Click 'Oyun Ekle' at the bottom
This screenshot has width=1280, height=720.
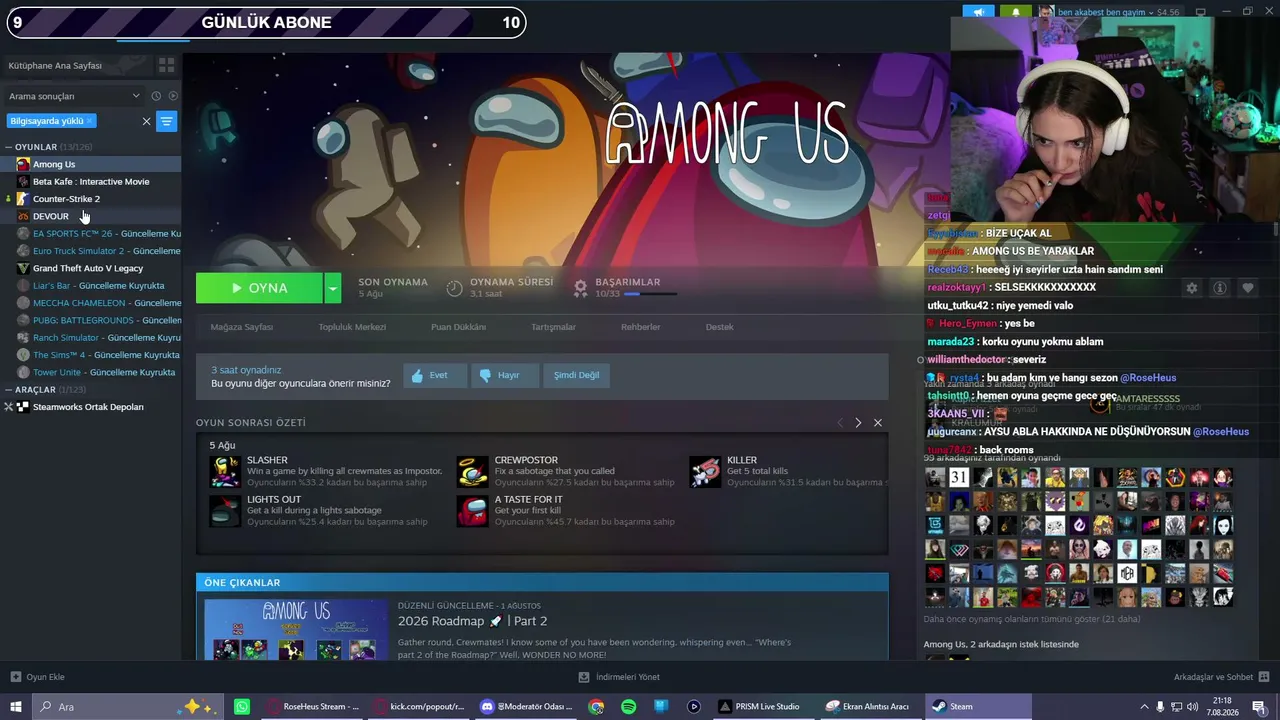[38, 677]
